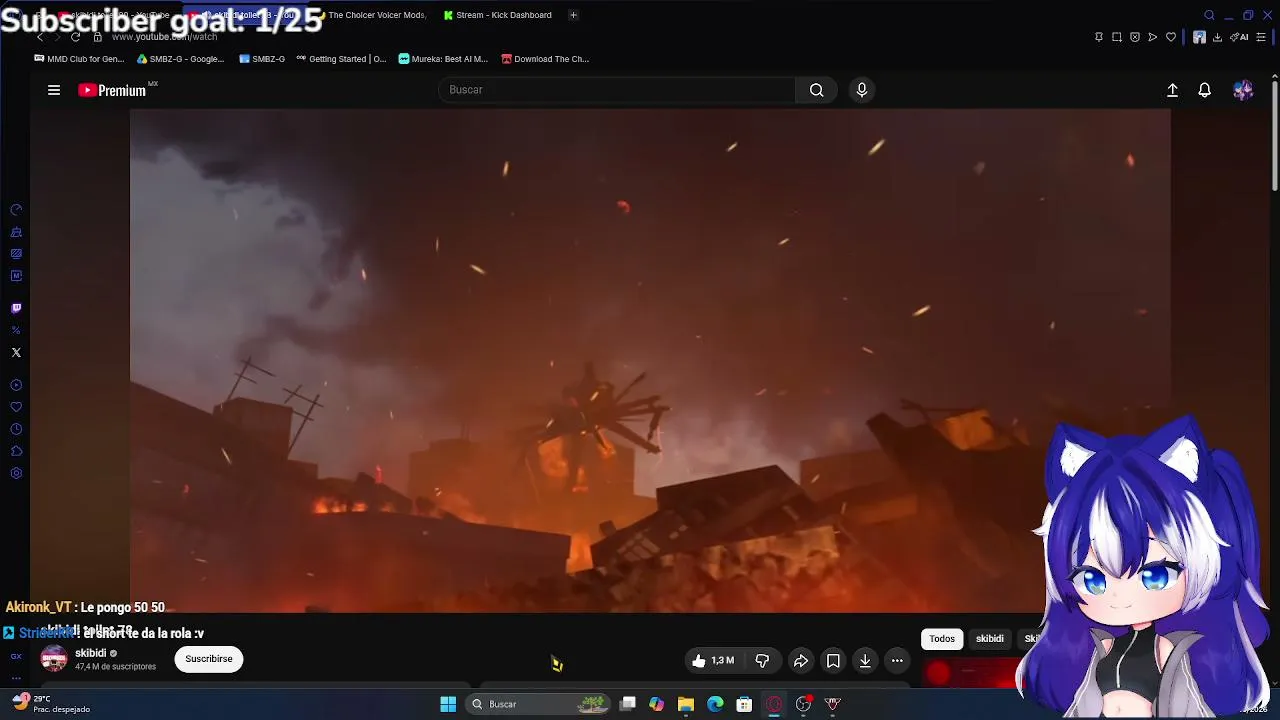Open the browser AI toolbar button

1240,37
